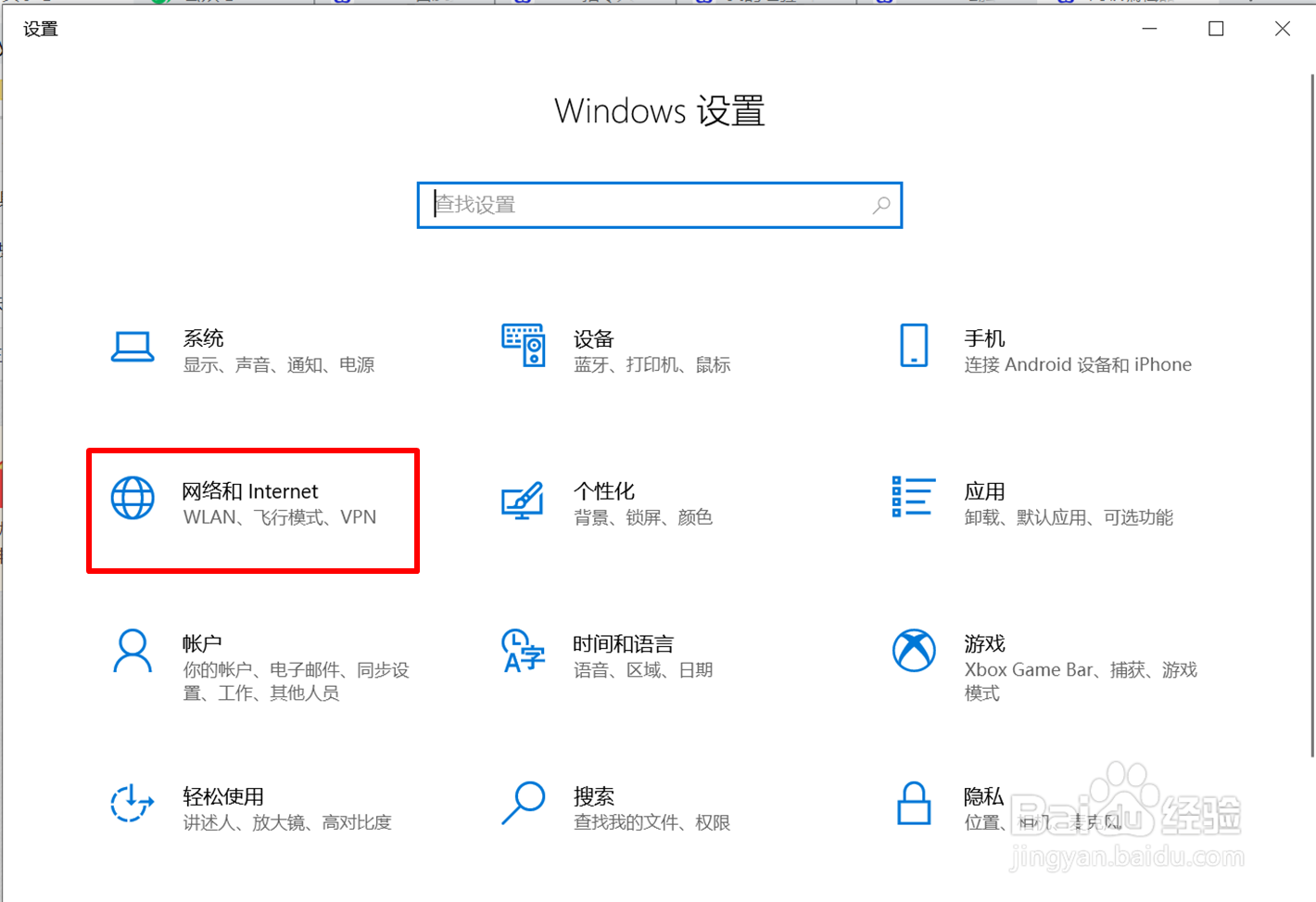
Task: Select the 帐户 category title
Action: point(203,643)
